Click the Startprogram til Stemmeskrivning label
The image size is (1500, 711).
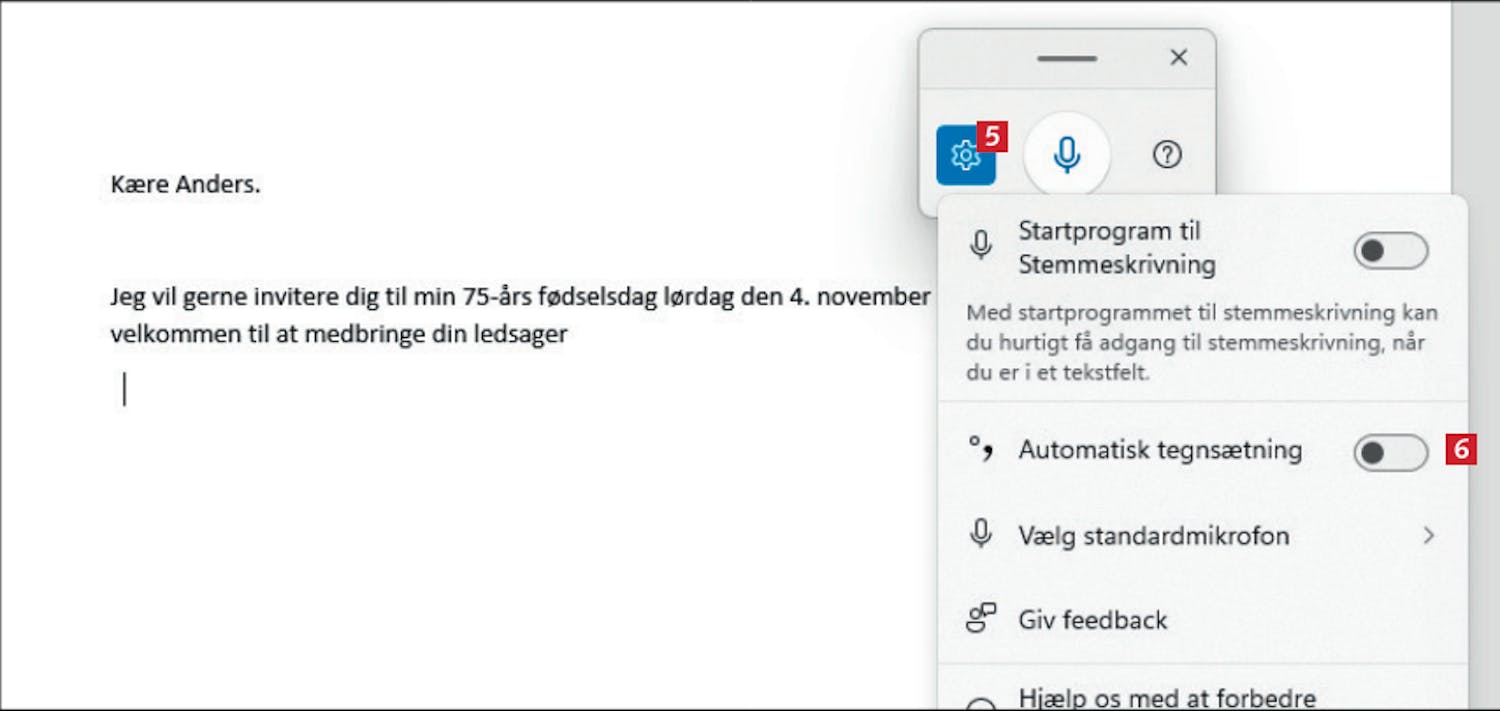pyautogui.click(x=1117, y=248)
